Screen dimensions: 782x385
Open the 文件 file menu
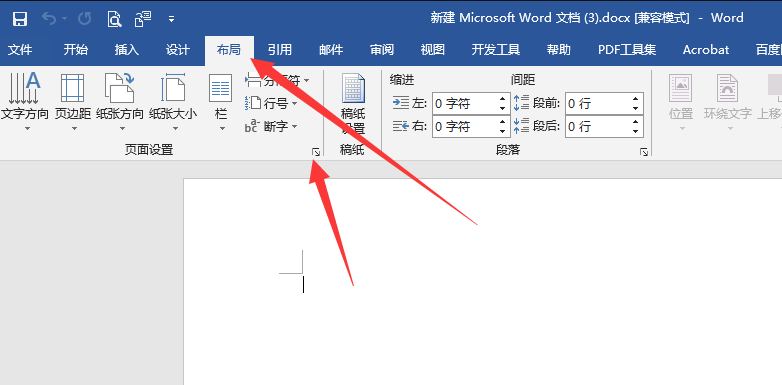[20, 50]
